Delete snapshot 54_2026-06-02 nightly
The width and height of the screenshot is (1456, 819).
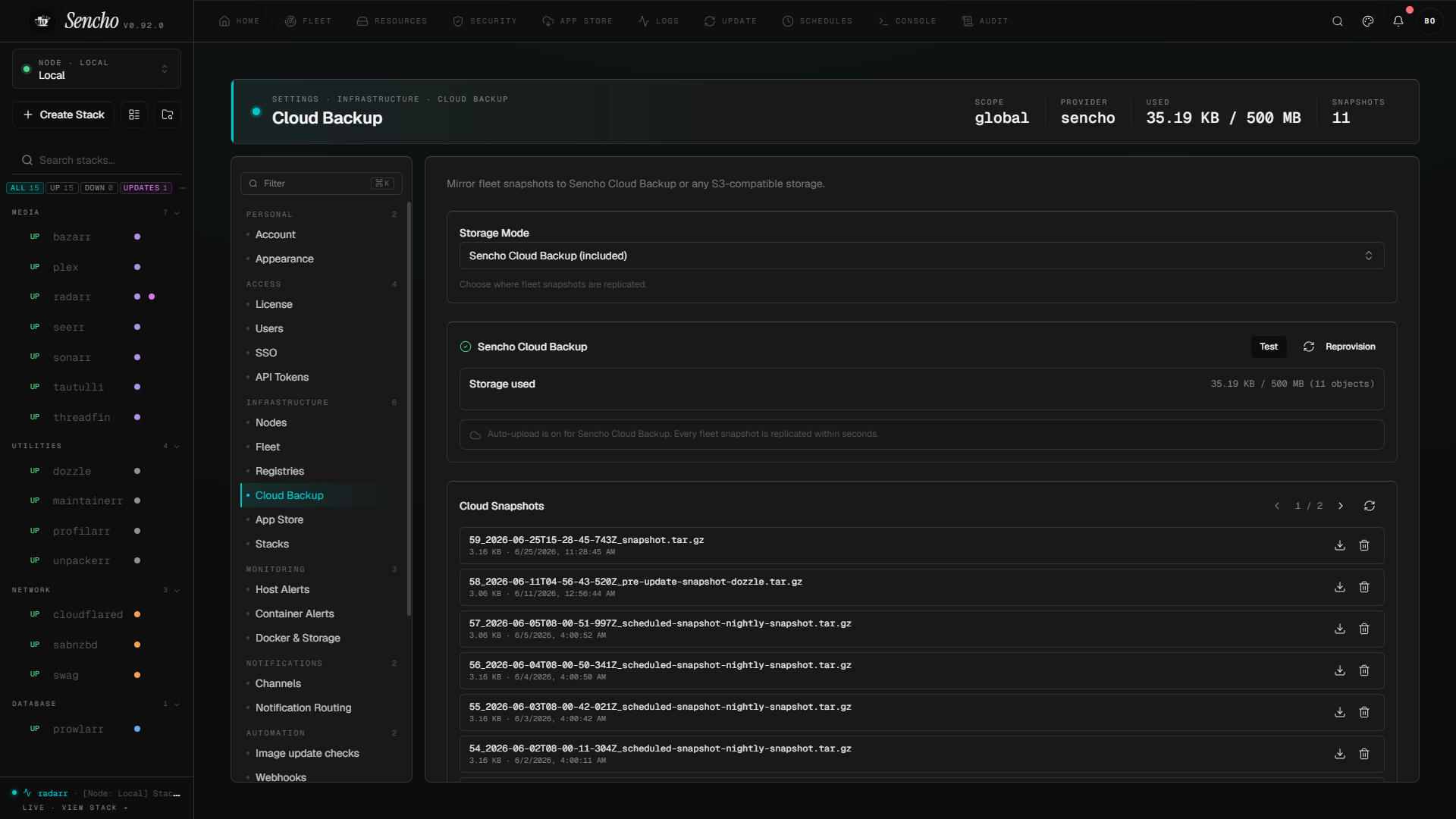click(1364, 754)
